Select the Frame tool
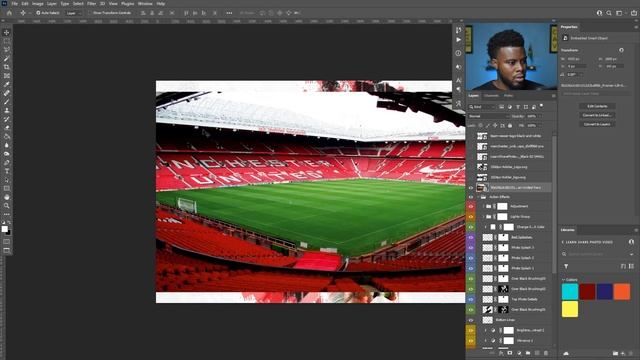This screenshot has height=360, width=640. pos(7,76)
